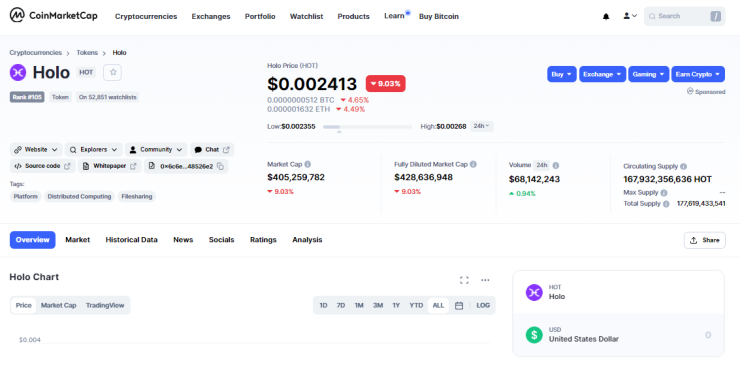Open the Earn Crypto dropdown button
The width and height of the screenshot is (740, 365).
698,74
